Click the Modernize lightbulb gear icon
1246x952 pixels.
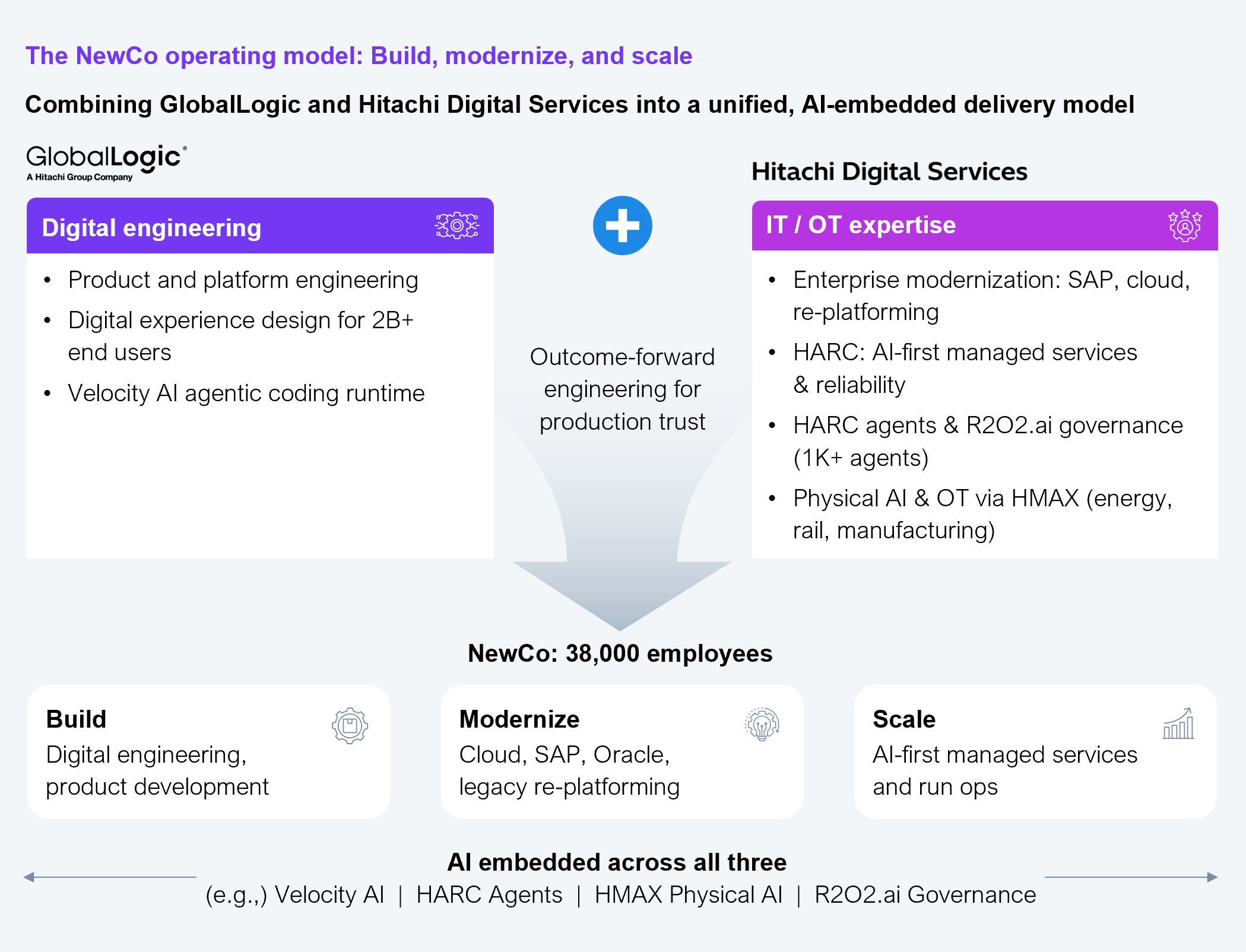point(762,724)
